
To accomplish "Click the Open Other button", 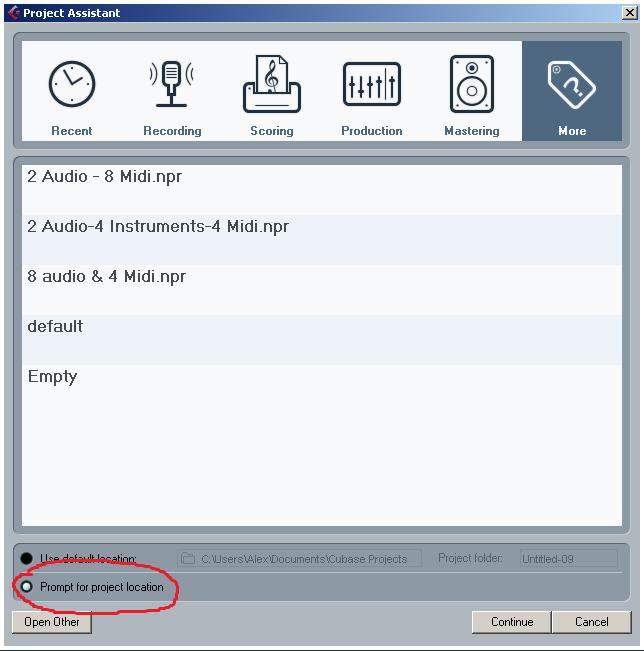I will tap(52, 622).
